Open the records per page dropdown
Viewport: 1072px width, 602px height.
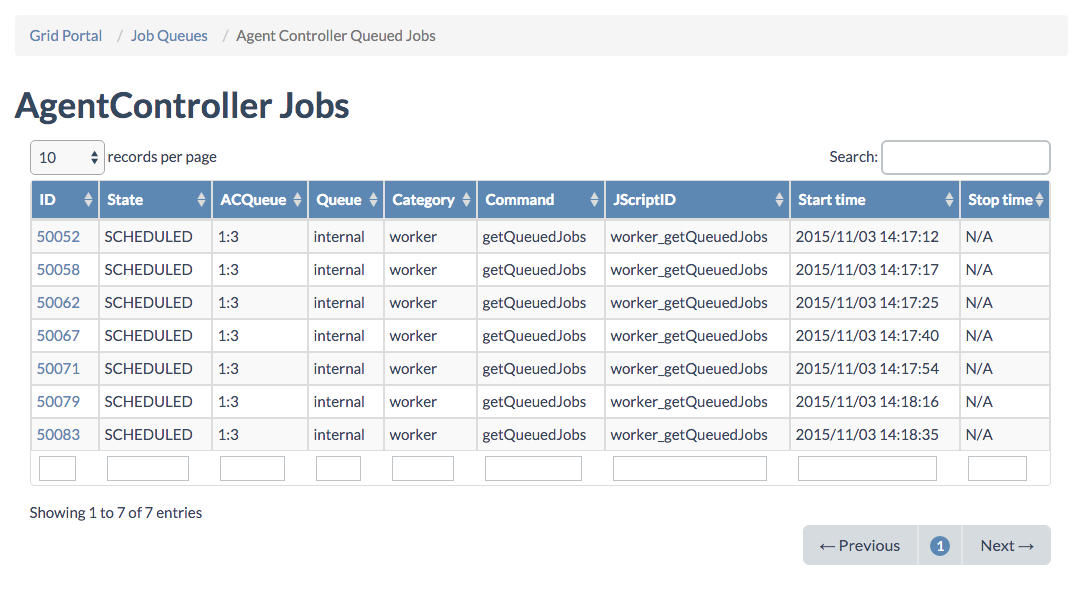pos(67,157)
